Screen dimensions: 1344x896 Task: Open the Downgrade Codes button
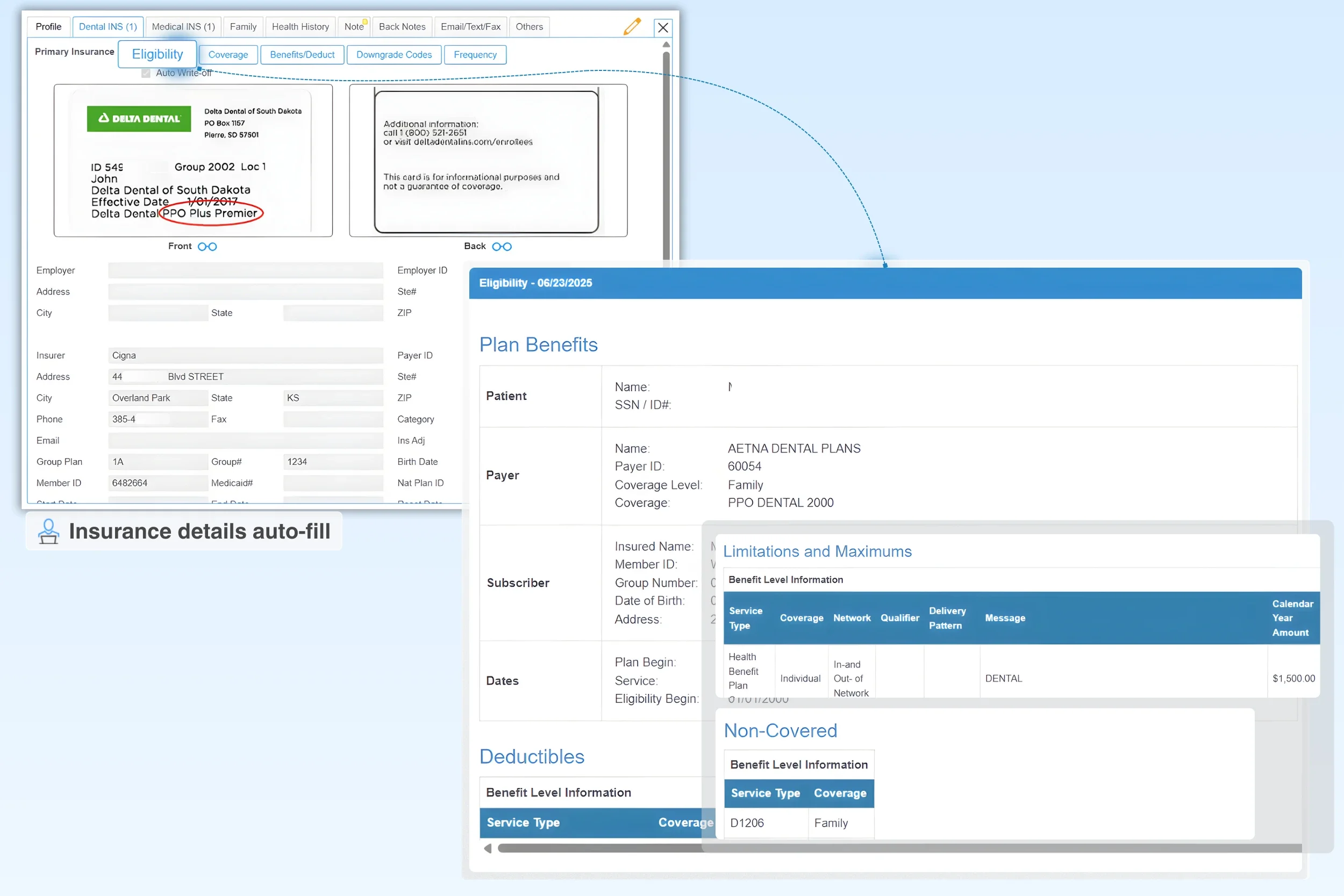(x=394, y=55)
